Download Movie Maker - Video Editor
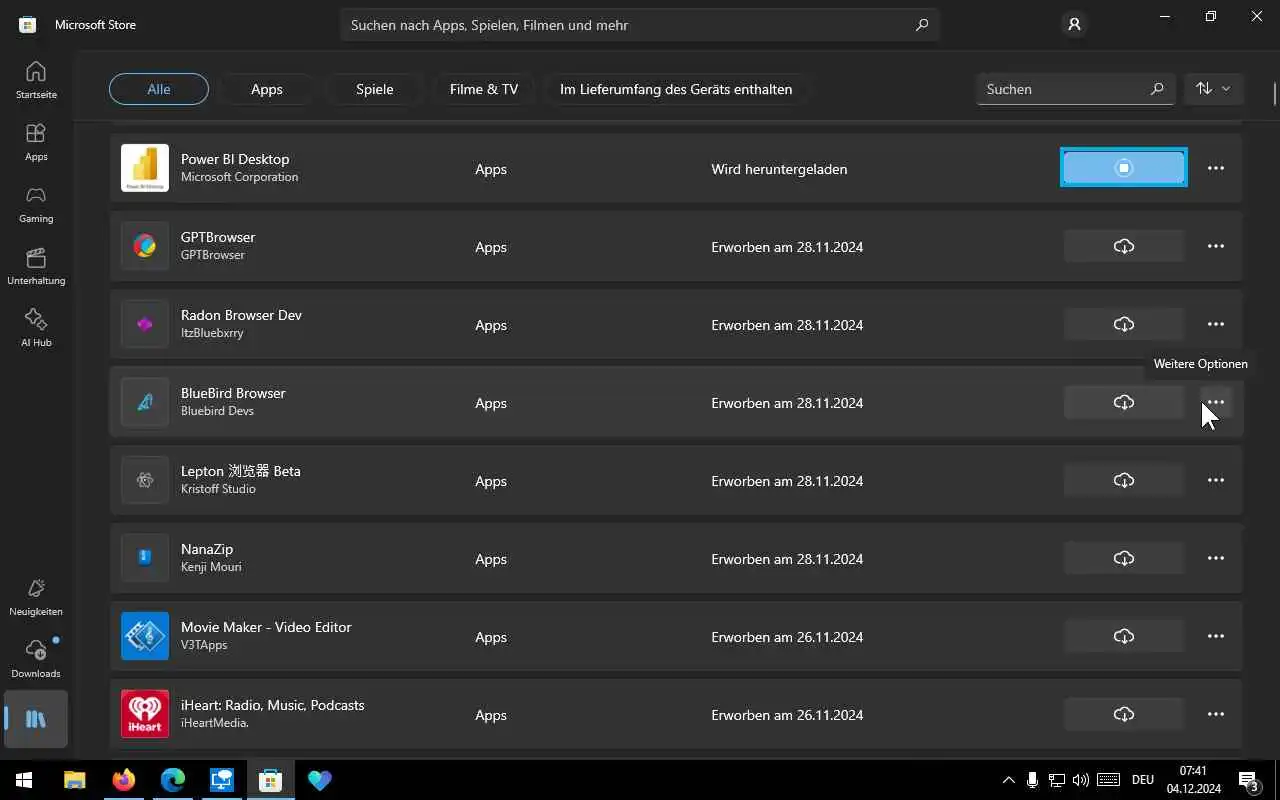Viewport: 1280px width, 800px height. tap(1124, 636)
